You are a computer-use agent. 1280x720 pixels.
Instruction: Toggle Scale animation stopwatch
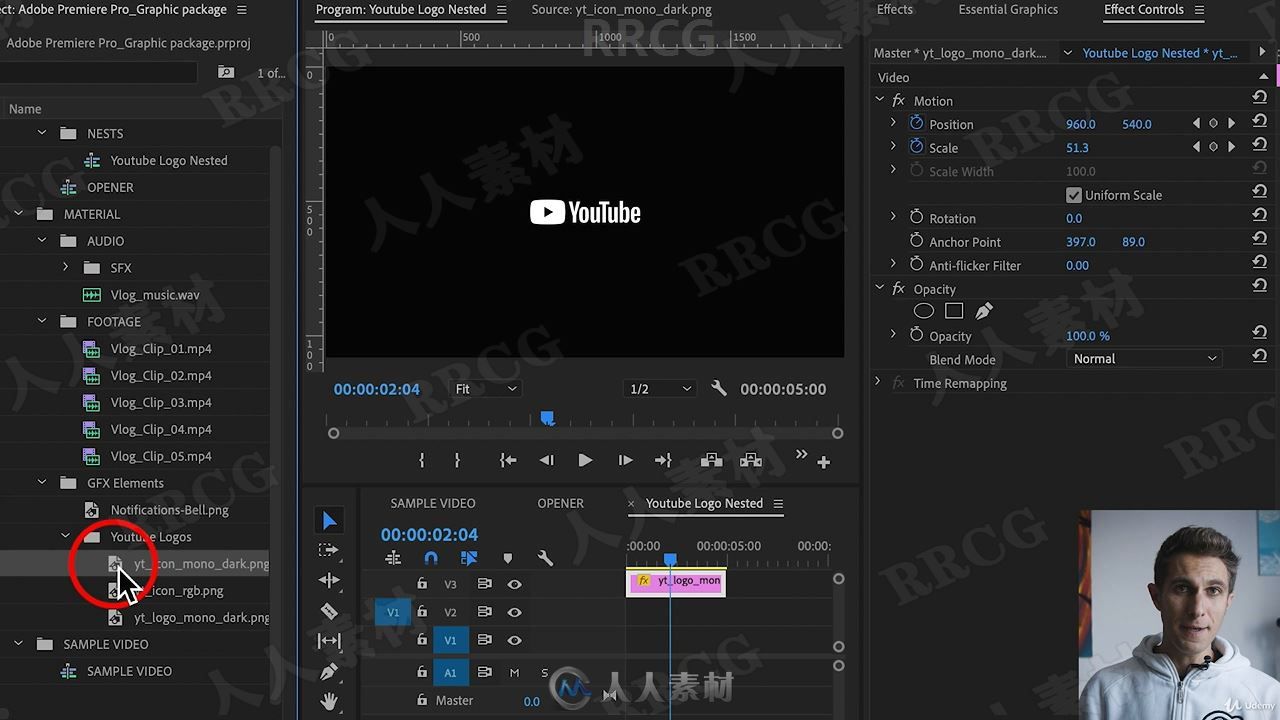916,147
